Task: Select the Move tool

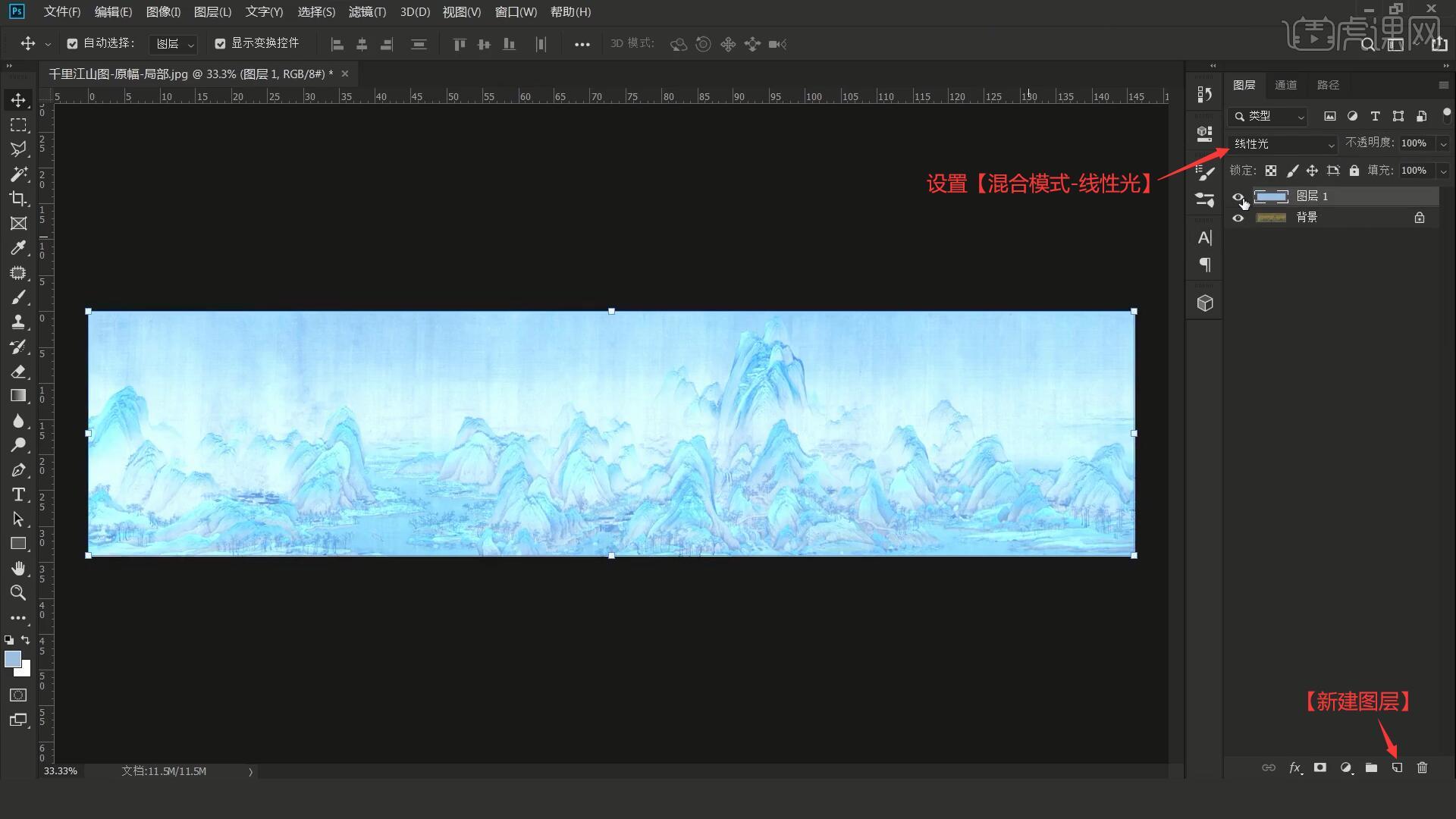Action: coord(18,100)
